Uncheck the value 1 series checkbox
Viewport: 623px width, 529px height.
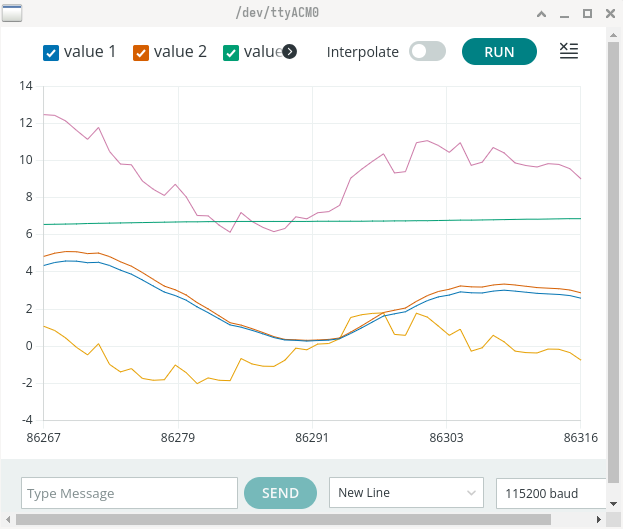coord(52,52)
